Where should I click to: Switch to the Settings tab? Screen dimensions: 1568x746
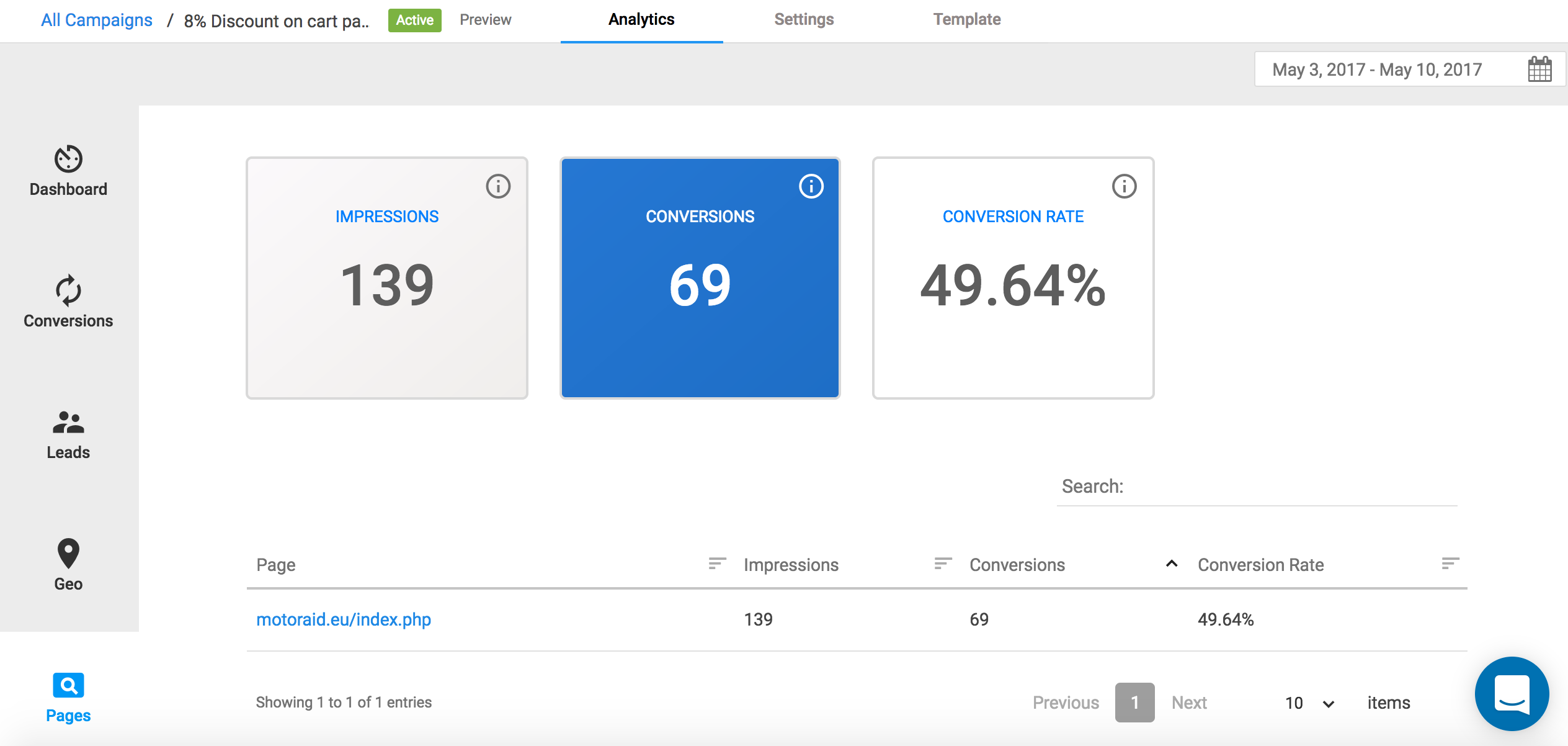click(x=804, y=20)
